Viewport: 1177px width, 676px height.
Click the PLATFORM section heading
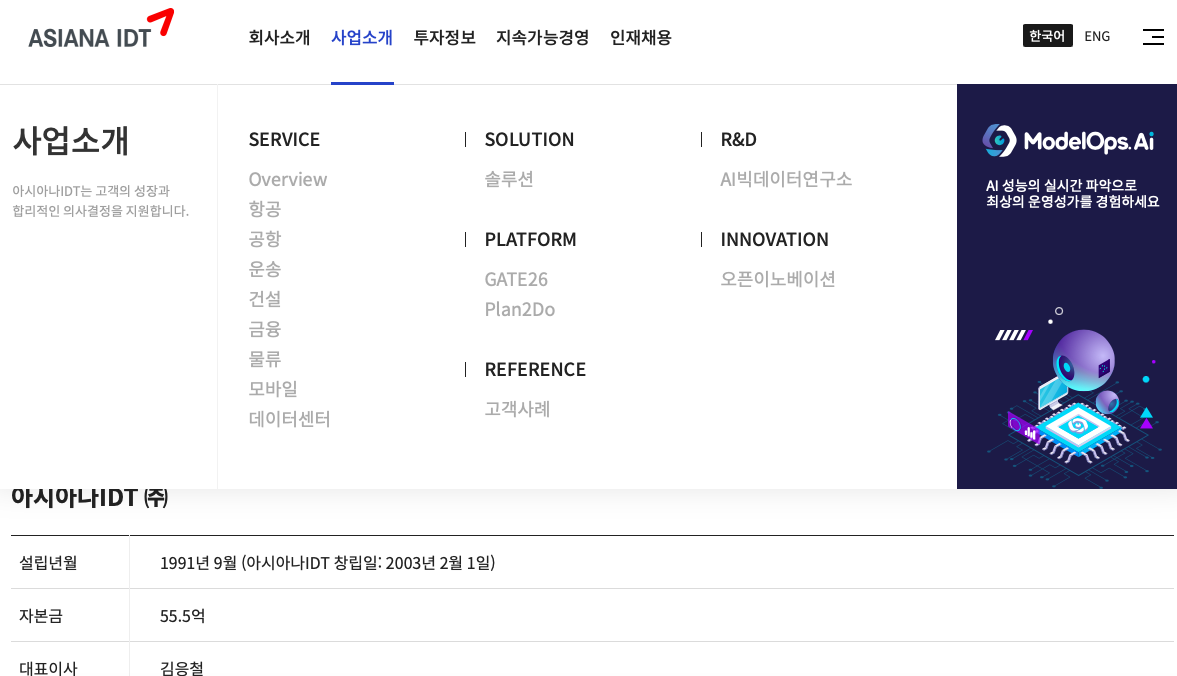pos(531,239)
